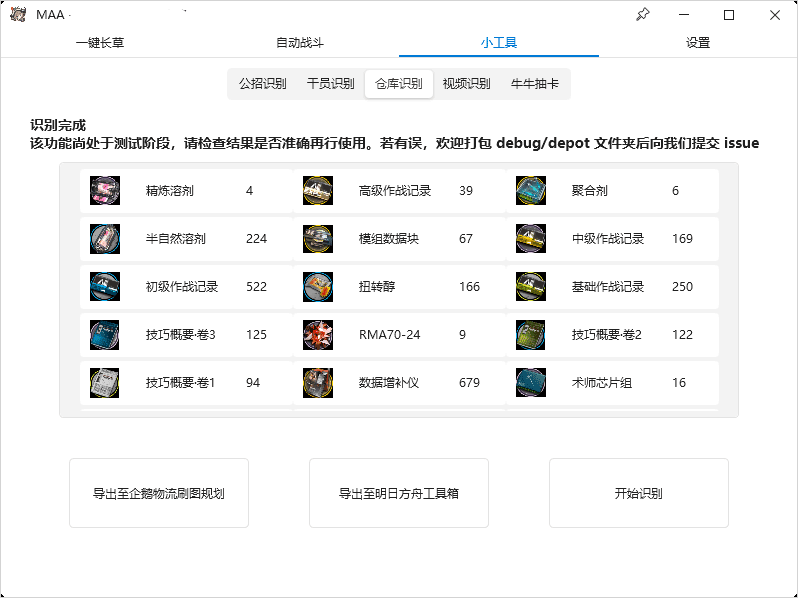
Task: Minimize the MAA window
Action: [684, 15]
